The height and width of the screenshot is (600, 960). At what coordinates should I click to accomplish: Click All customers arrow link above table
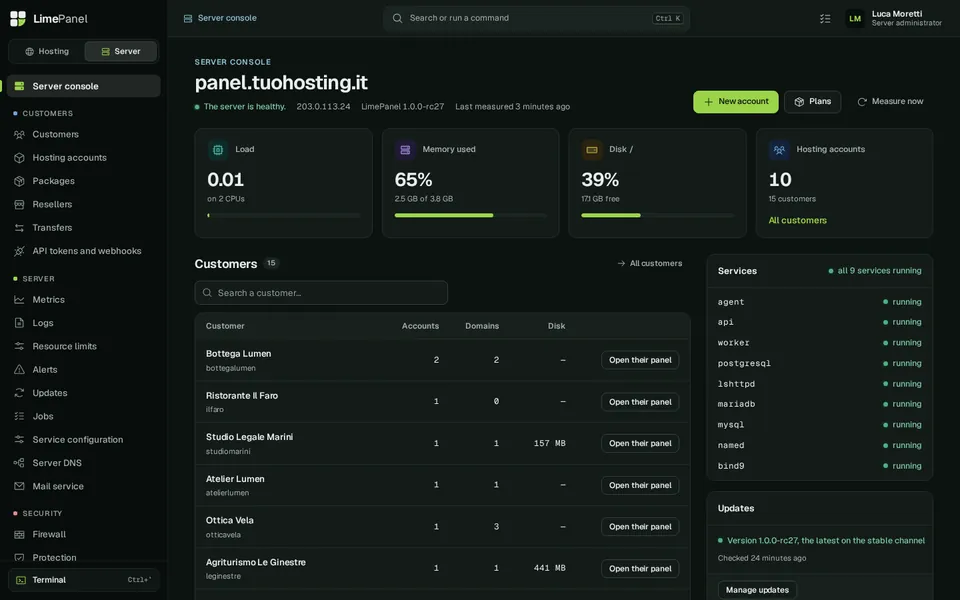coord(650,263)
